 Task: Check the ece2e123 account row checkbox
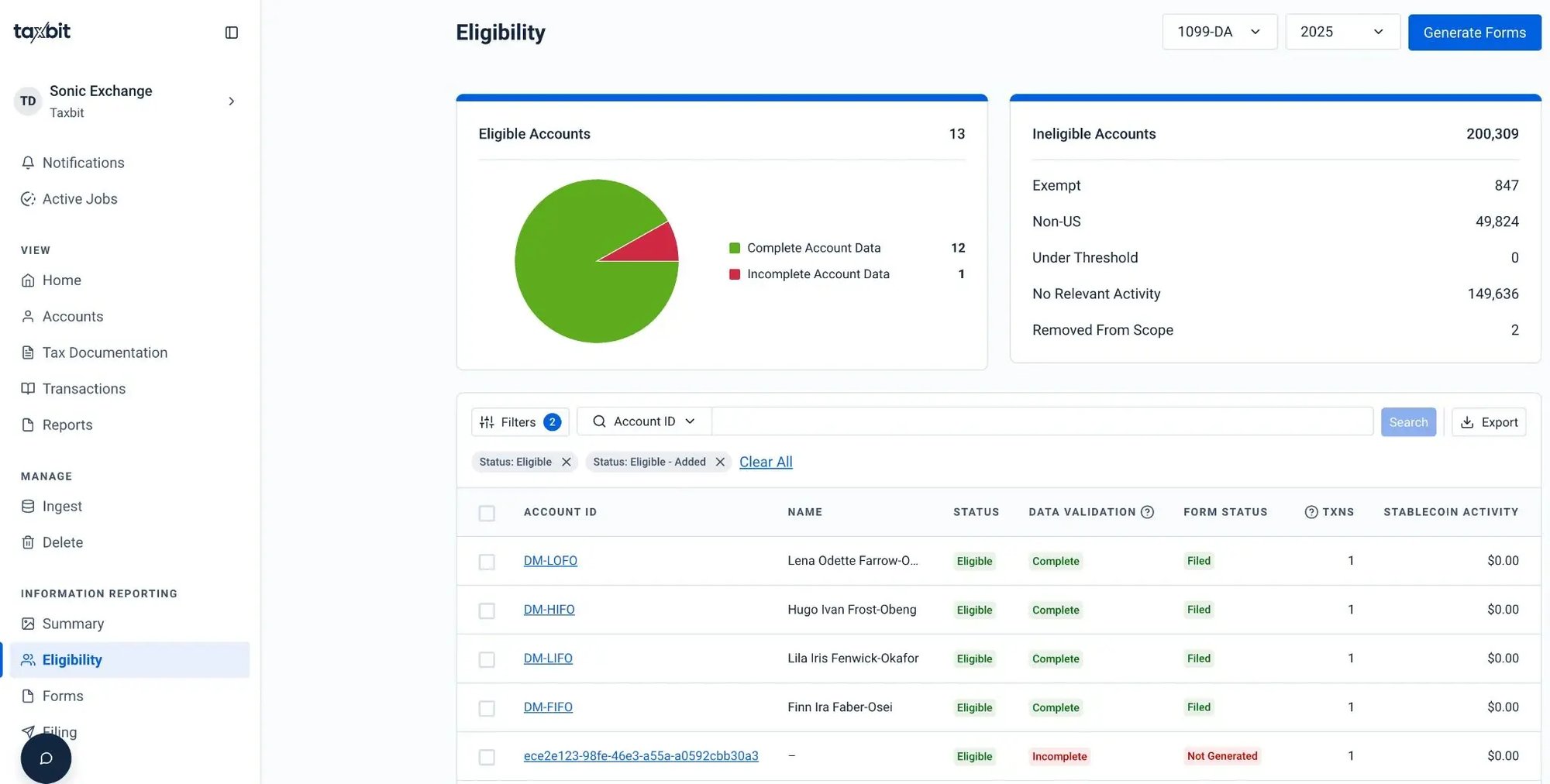tap(487, 757)
